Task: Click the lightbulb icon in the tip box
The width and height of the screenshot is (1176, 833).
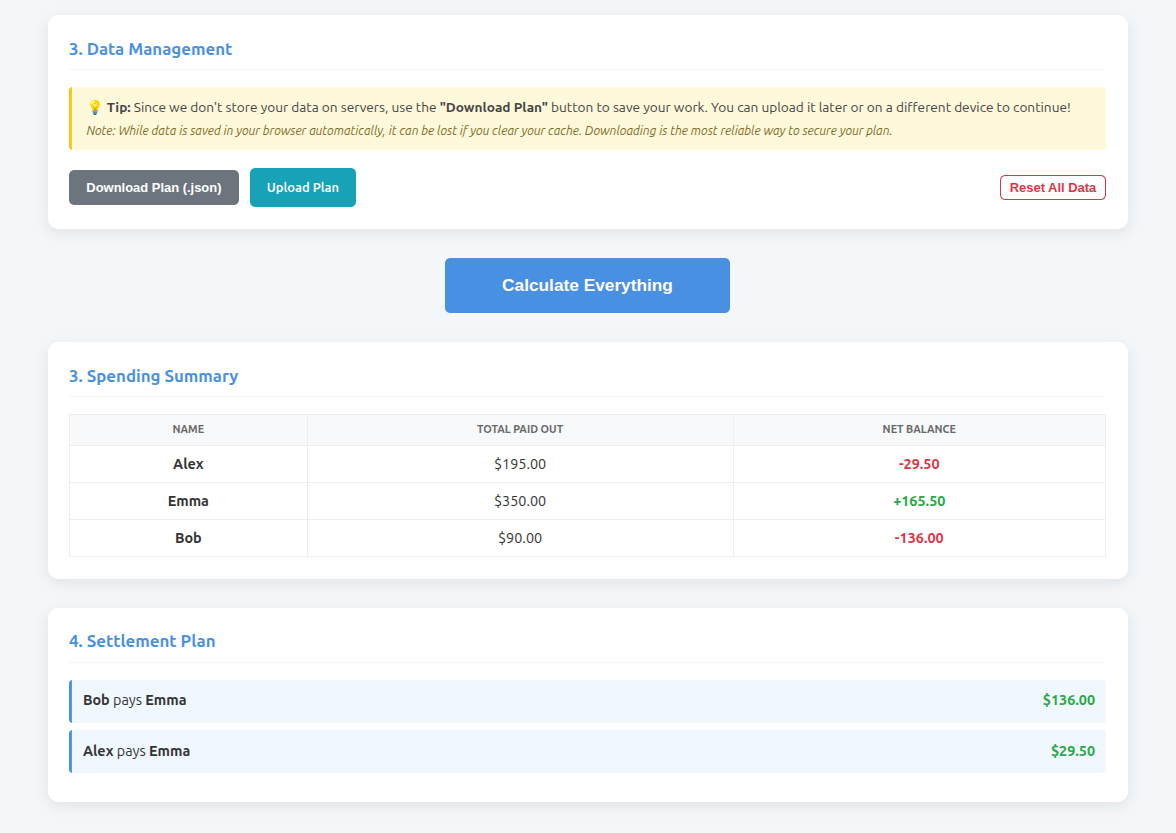Action: [93, 106]
